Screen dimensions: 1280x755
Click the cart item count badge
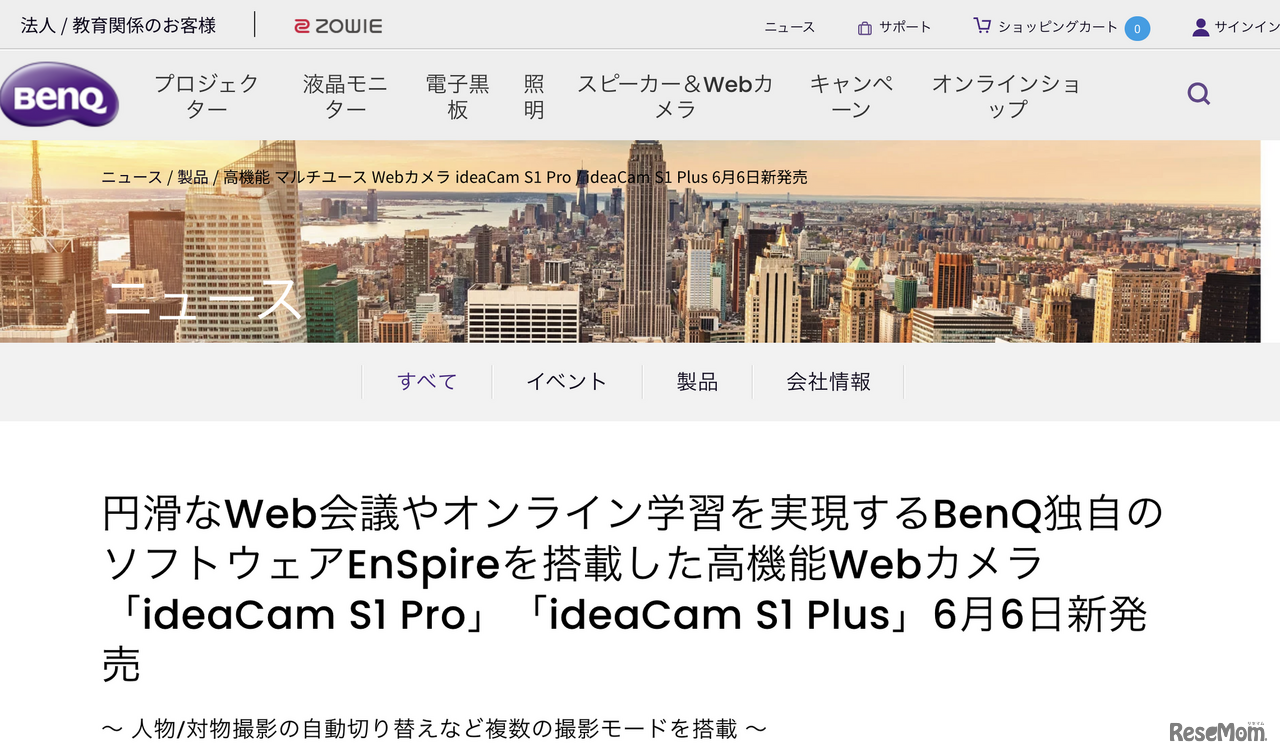pyautogui.click(x=1137, y=28)
